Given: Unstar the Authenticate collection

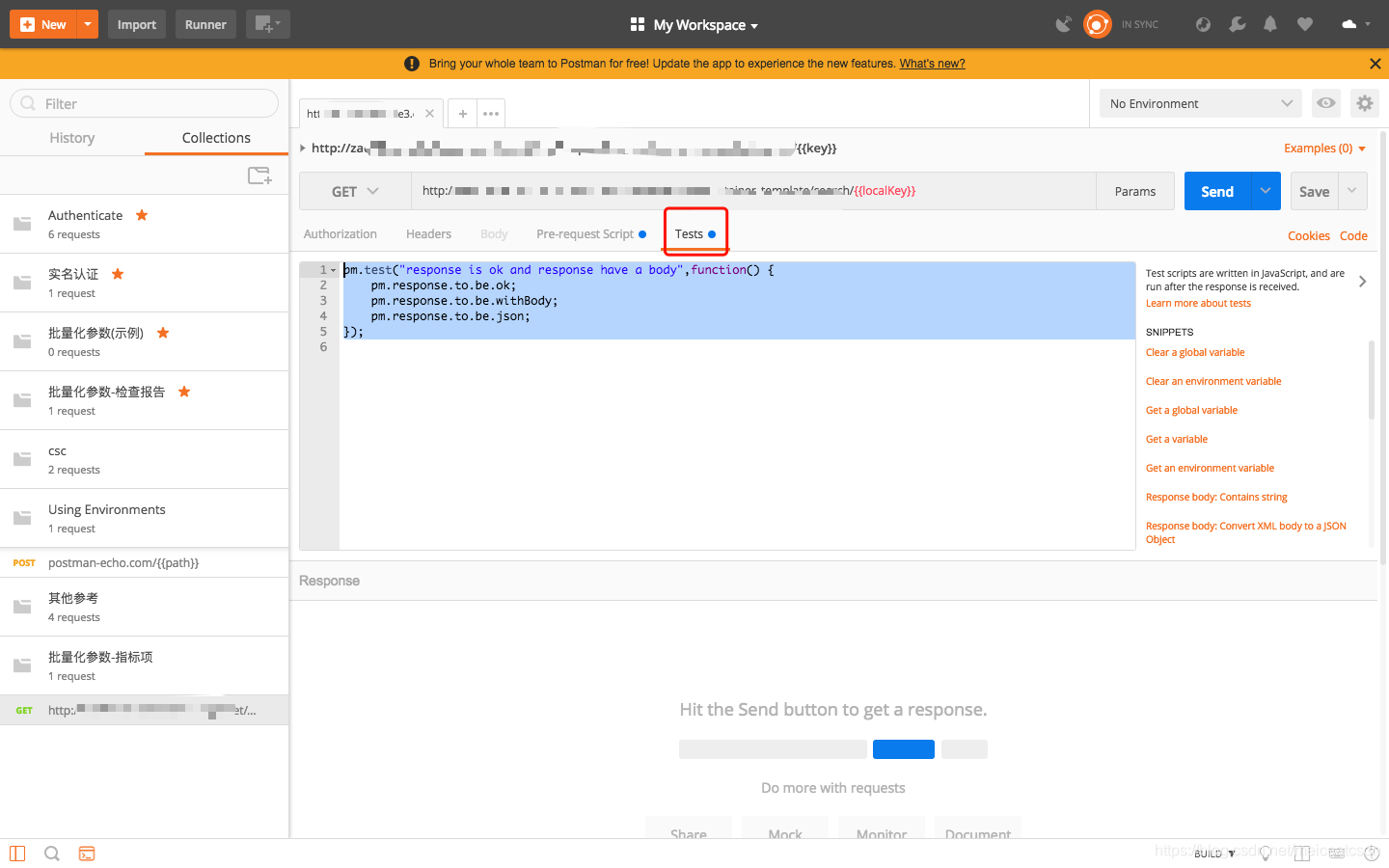Looking at the screenshot, I should point(142,215).
